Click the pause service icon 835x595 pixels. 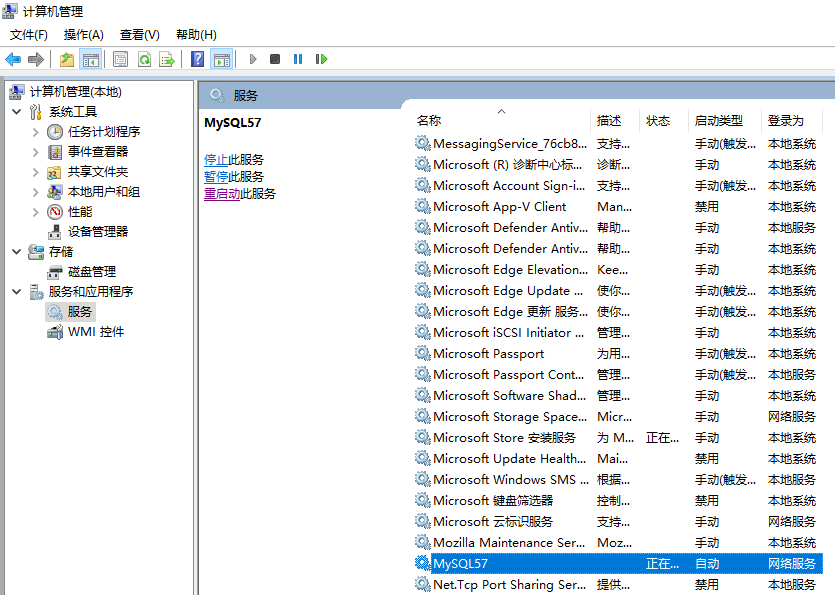point(298,59)
